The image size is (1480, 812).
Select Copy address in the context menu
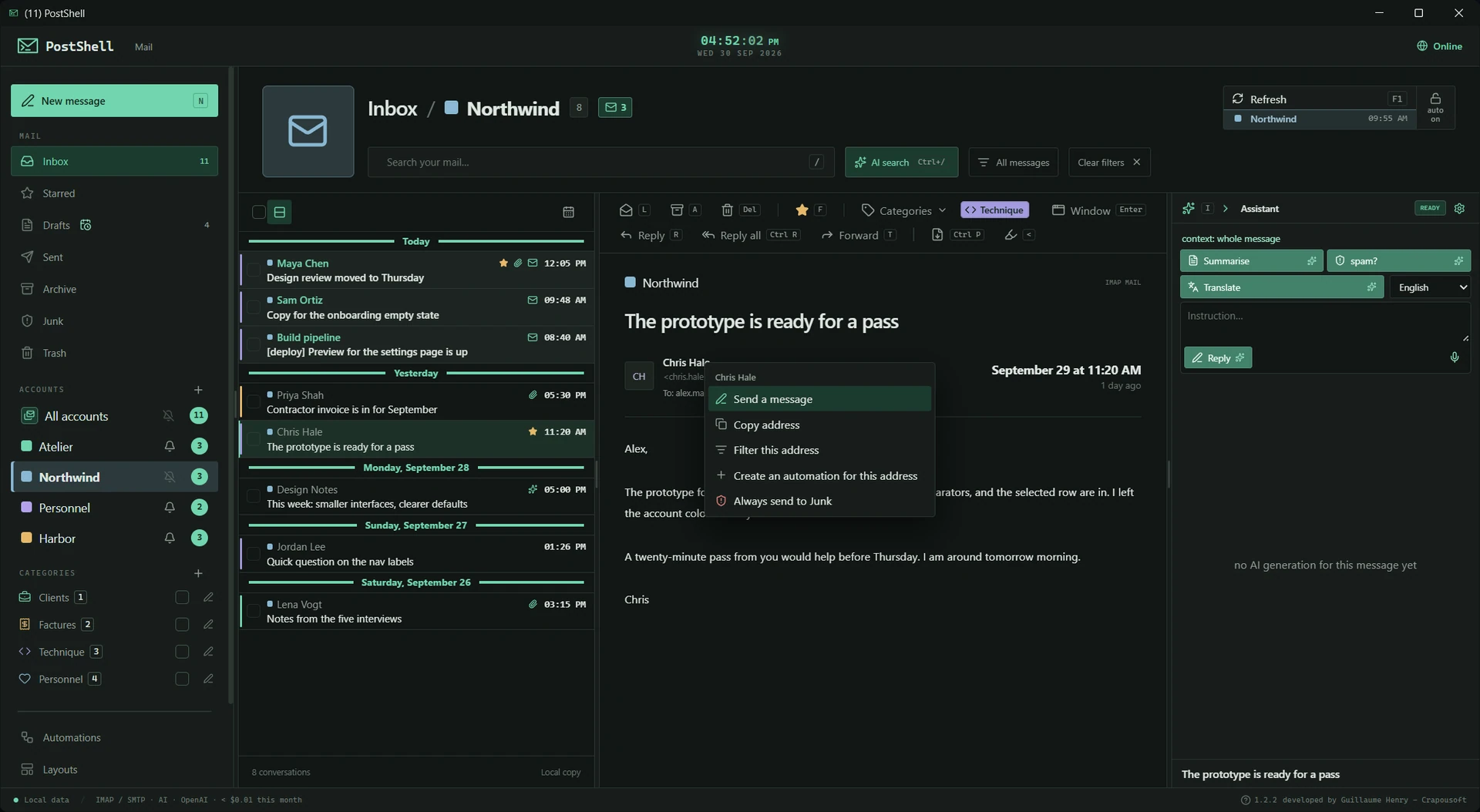(820, 425)
